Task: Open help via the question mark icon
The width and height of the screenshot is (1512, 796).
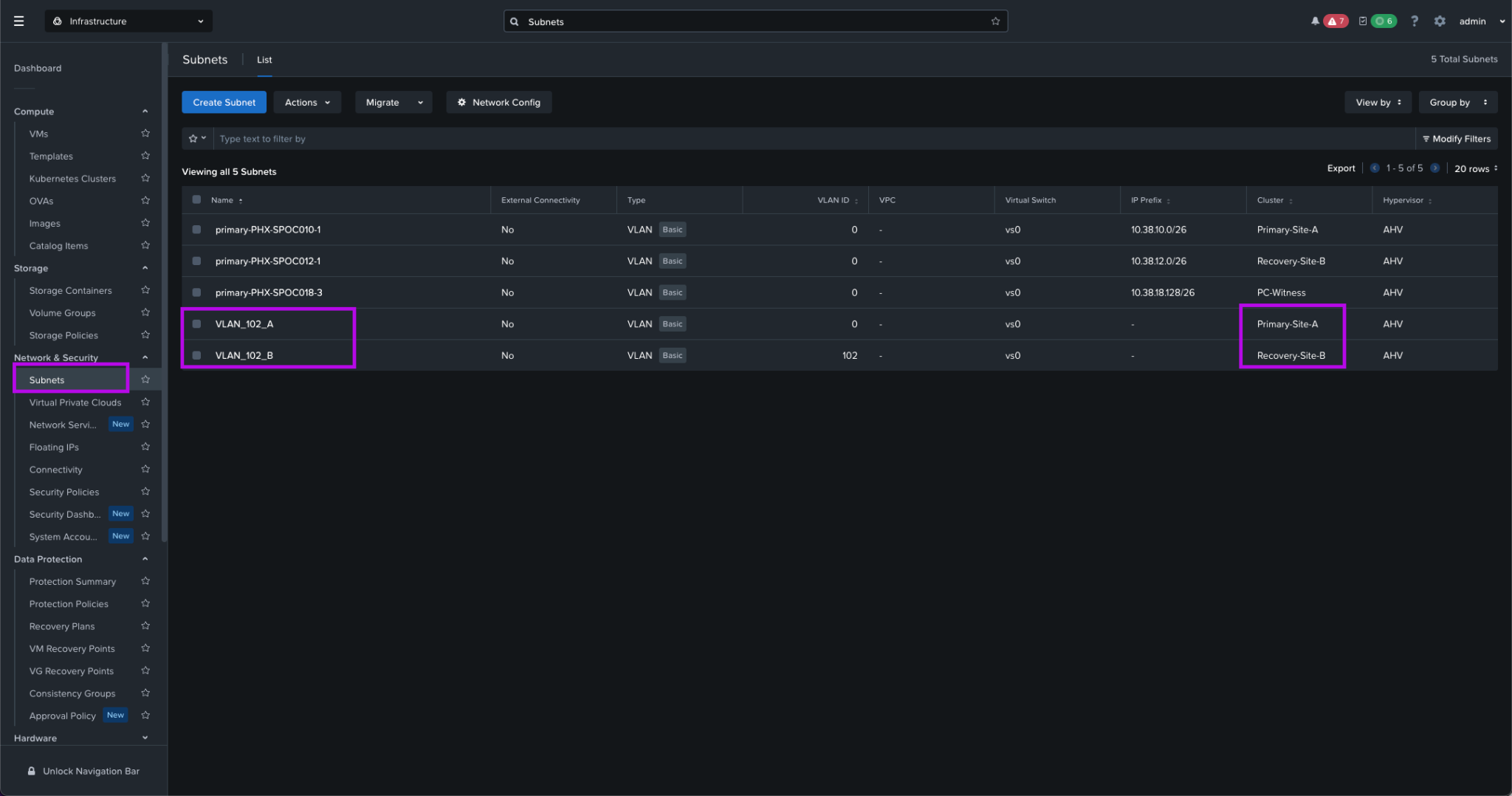Action: pos(1415,21)
